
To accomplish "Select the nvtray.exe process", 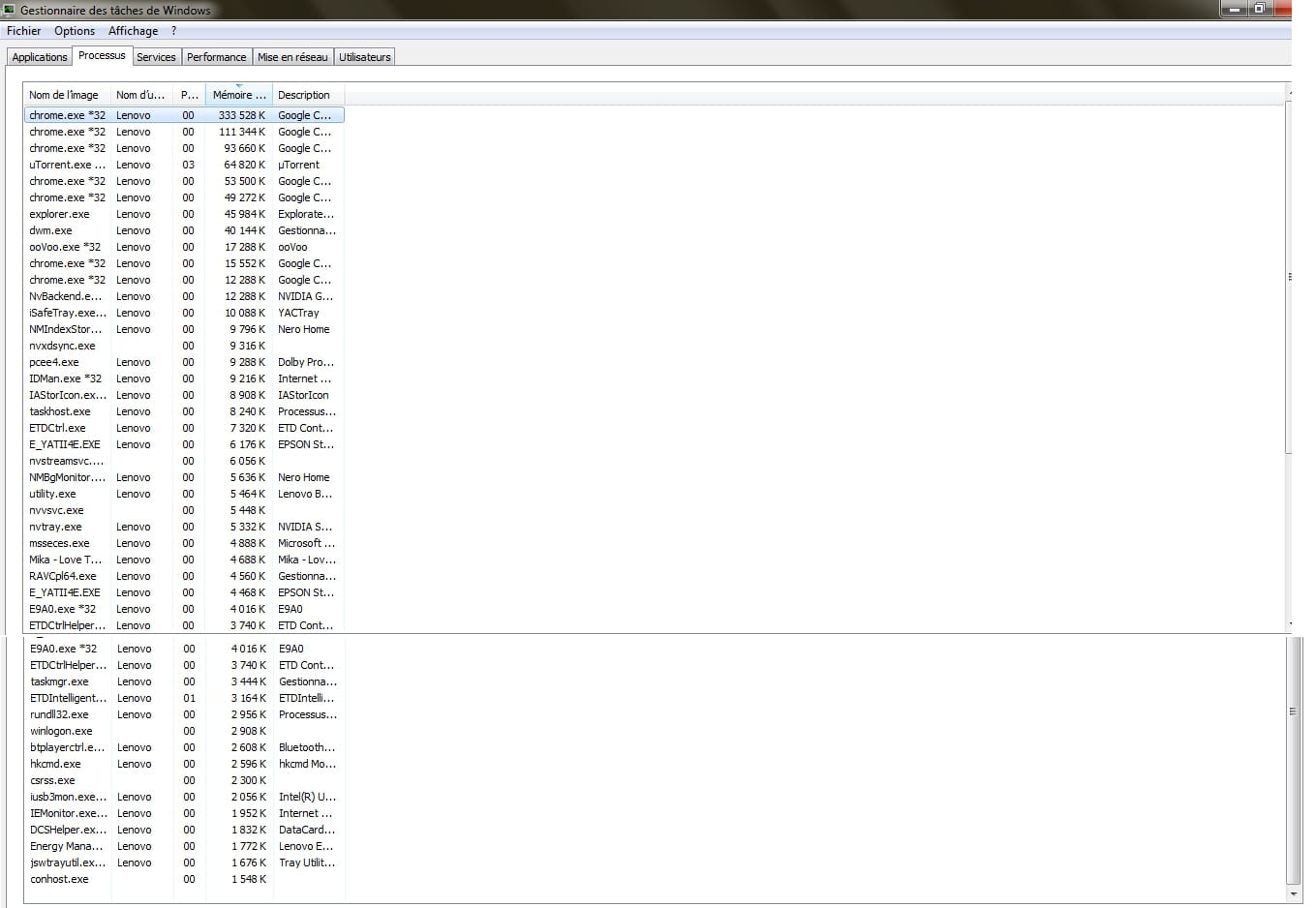I will [x=184, y=527].
